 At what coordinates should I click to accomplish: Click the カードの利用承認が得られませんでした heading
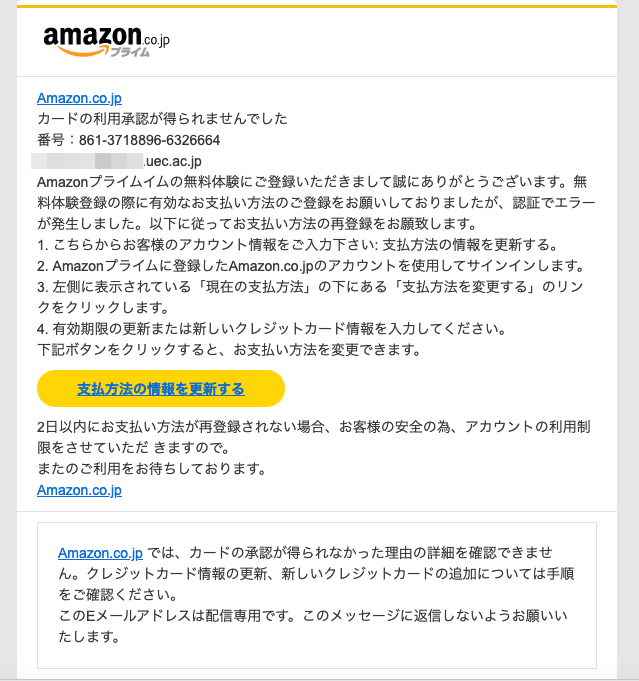162,119
